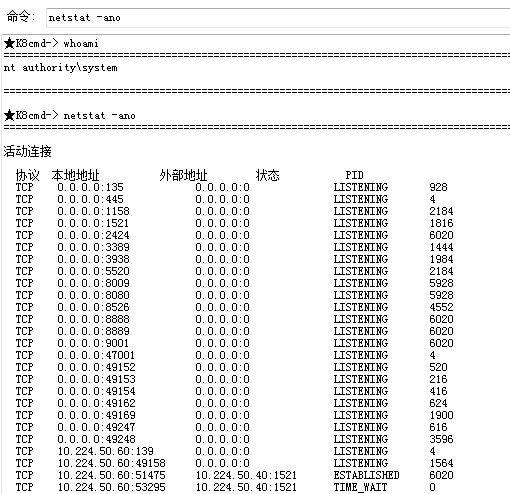
Task: Click the local address 0.0.0.0:49153
Action: point(96,379)
